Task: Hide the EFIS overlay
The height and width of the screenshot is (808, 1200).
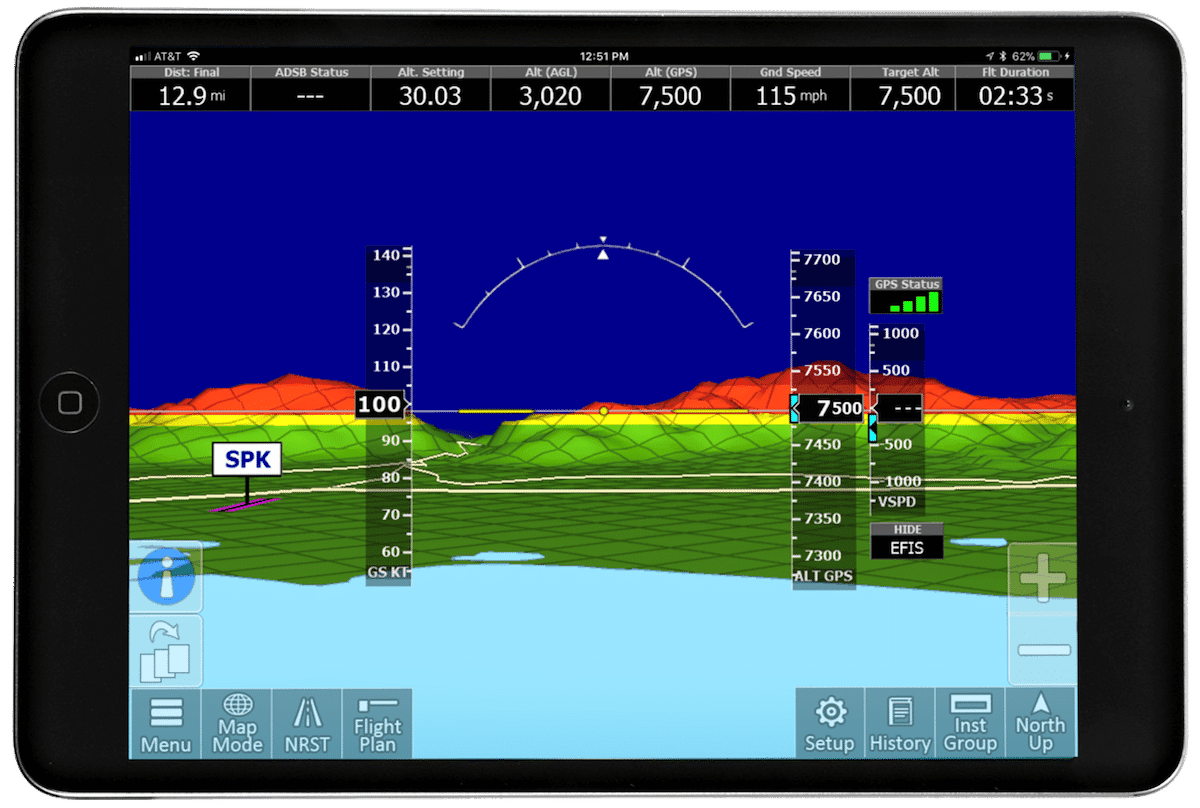Action: pyautogui.click(x=907, y=541)
